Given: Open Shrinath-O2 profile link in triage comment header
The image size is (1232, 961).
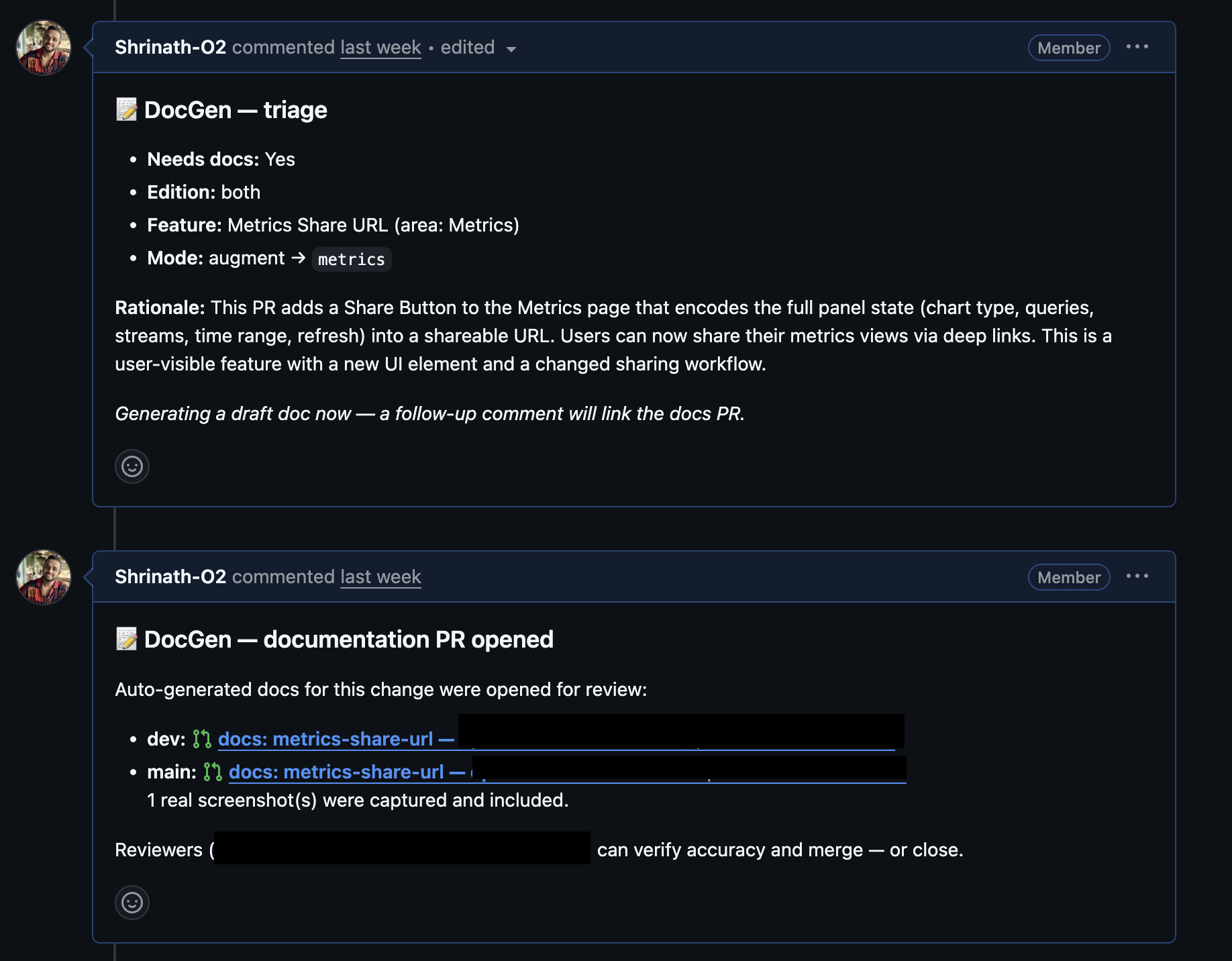Looking at the screenshot, I should [x=170, y=48].
